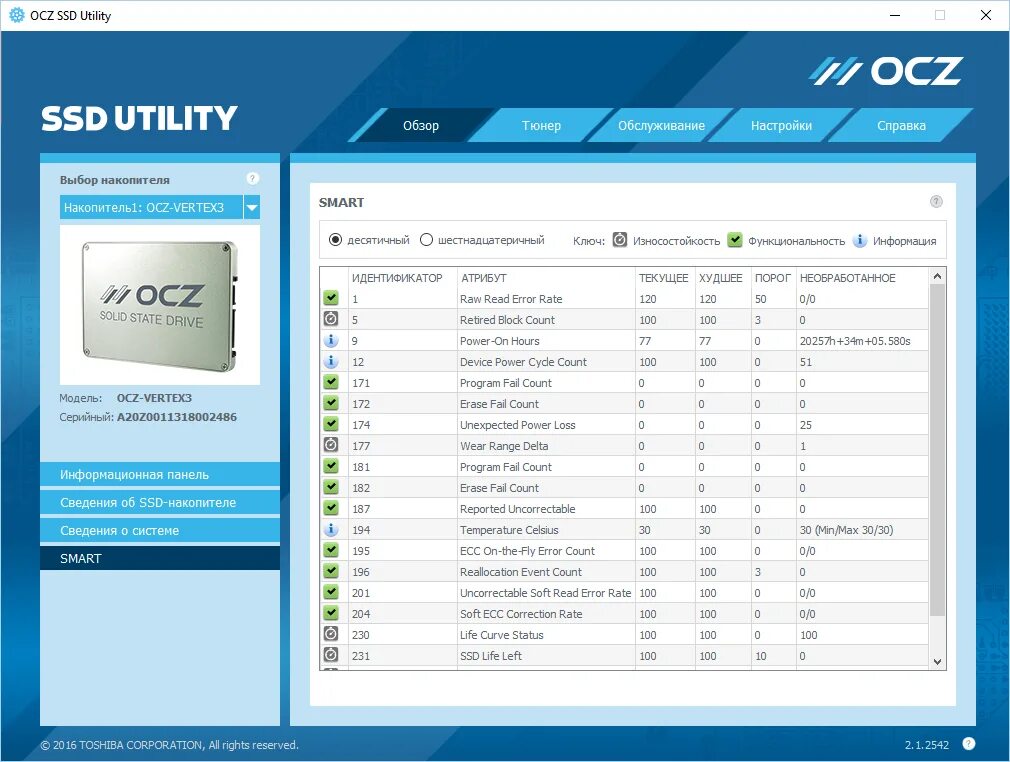1010x762 pixels.
Task: Click the ХУДШЕЕ column header
Action: tap(720, 278)
